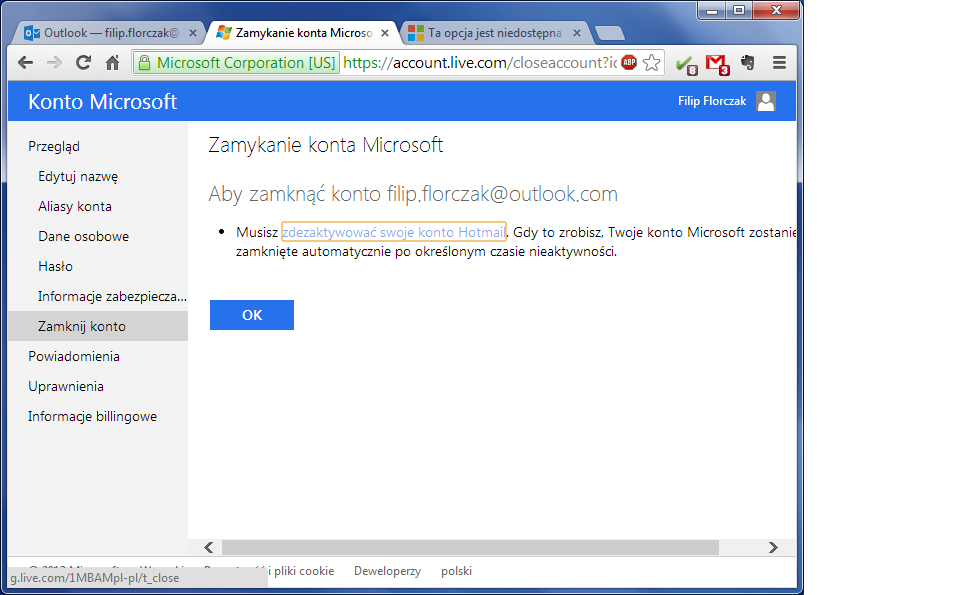Image resolution: width=960 pixels, height=595 pixels.
Task: Close the Outlook tab
Action: 193,33
